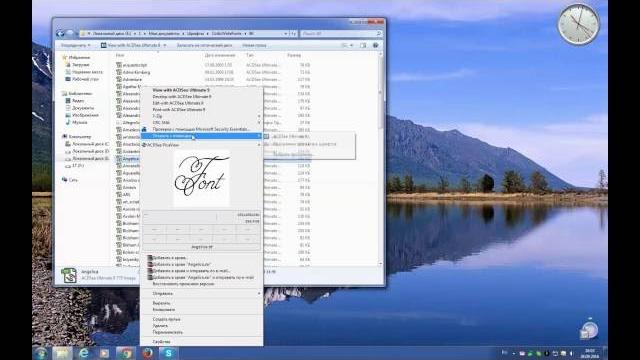Image resolution: width=640 pixels, height=360 pixels.
Task: Choose View with ACDSee Ultimate 8 in context menu
Action: [x=201, y=90]
